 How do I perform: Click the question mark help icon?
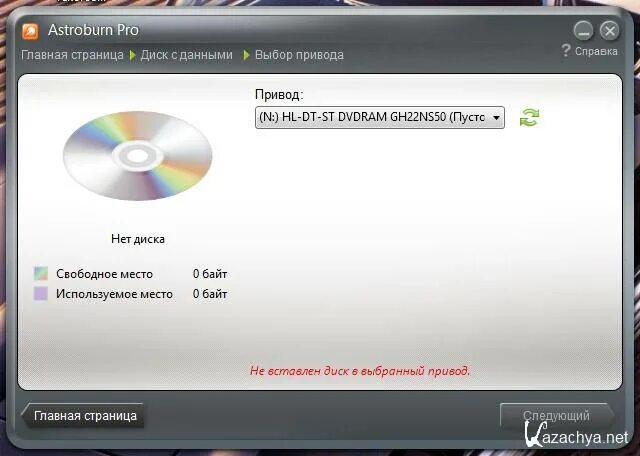[566, 51]
